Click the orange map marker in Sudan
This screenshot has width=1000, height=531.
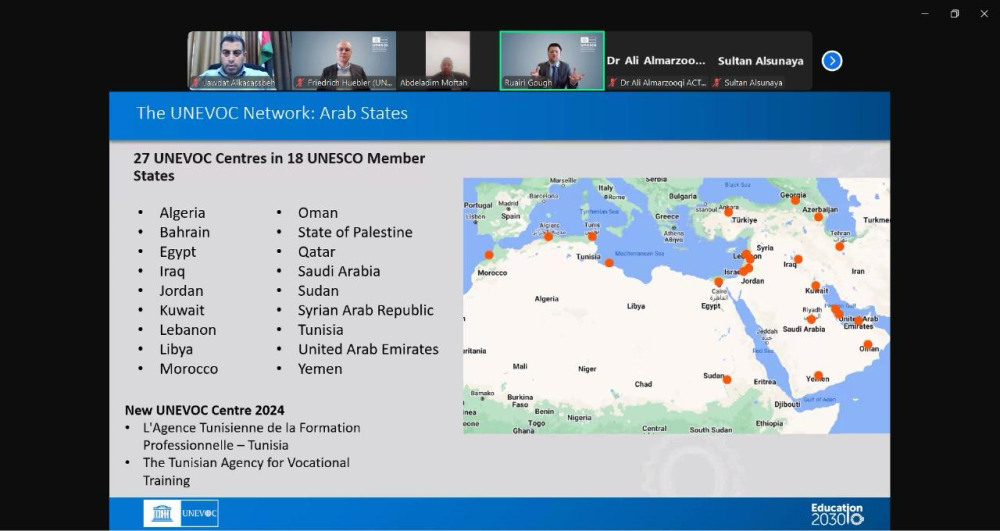(727, 379)
